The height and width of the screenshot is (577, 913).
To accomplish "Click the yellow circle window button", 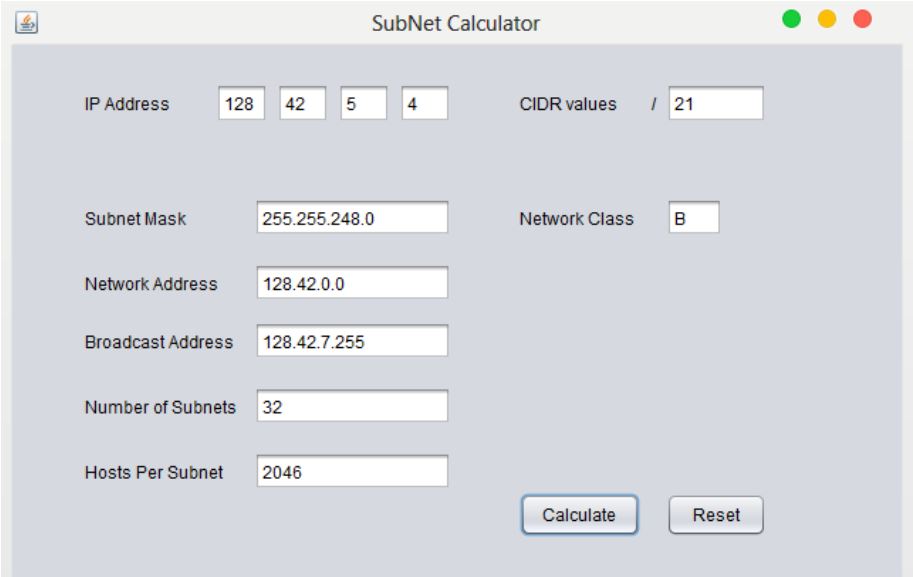I will point(827,19).
